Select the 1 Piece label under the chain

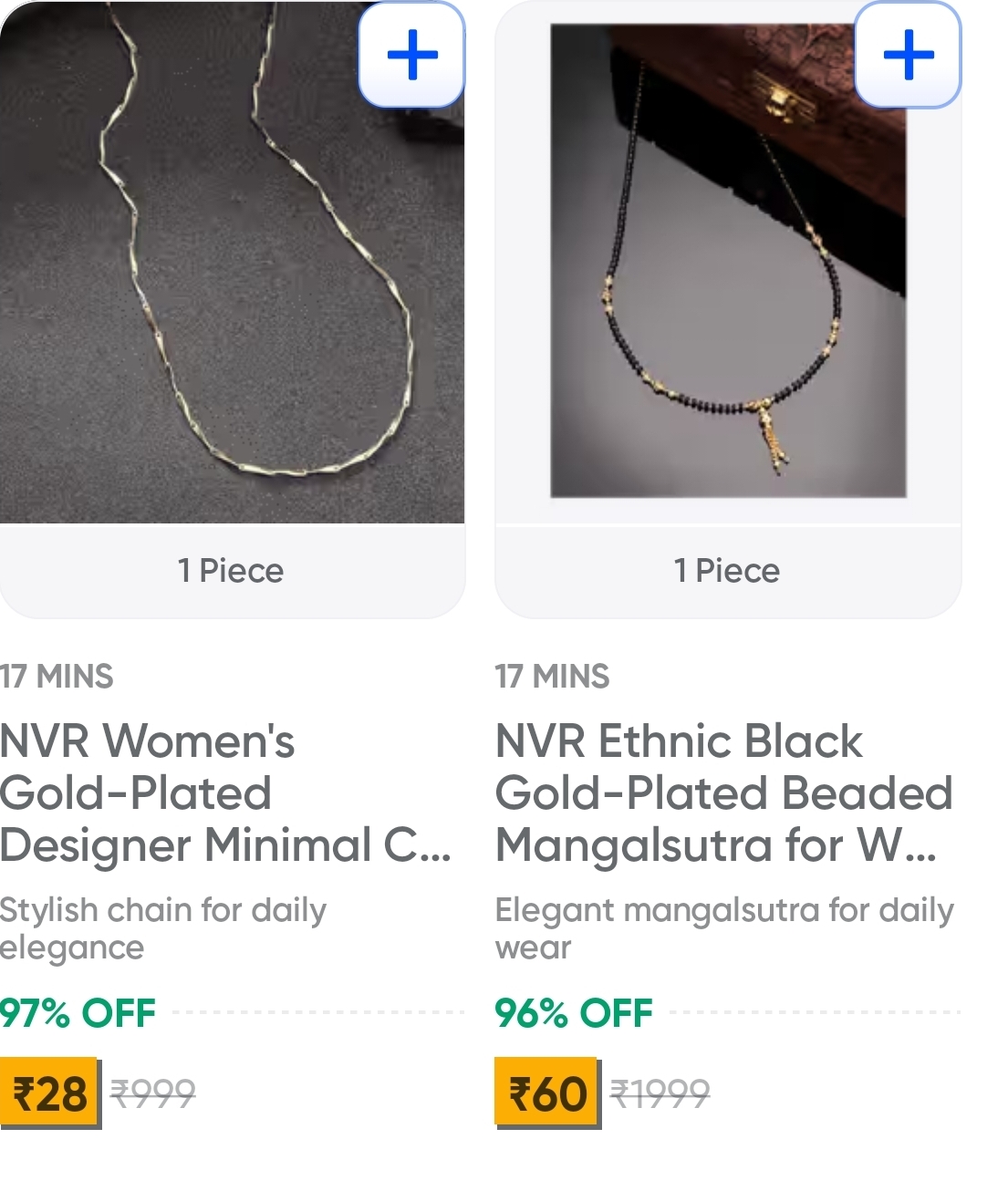coord(232,571)
